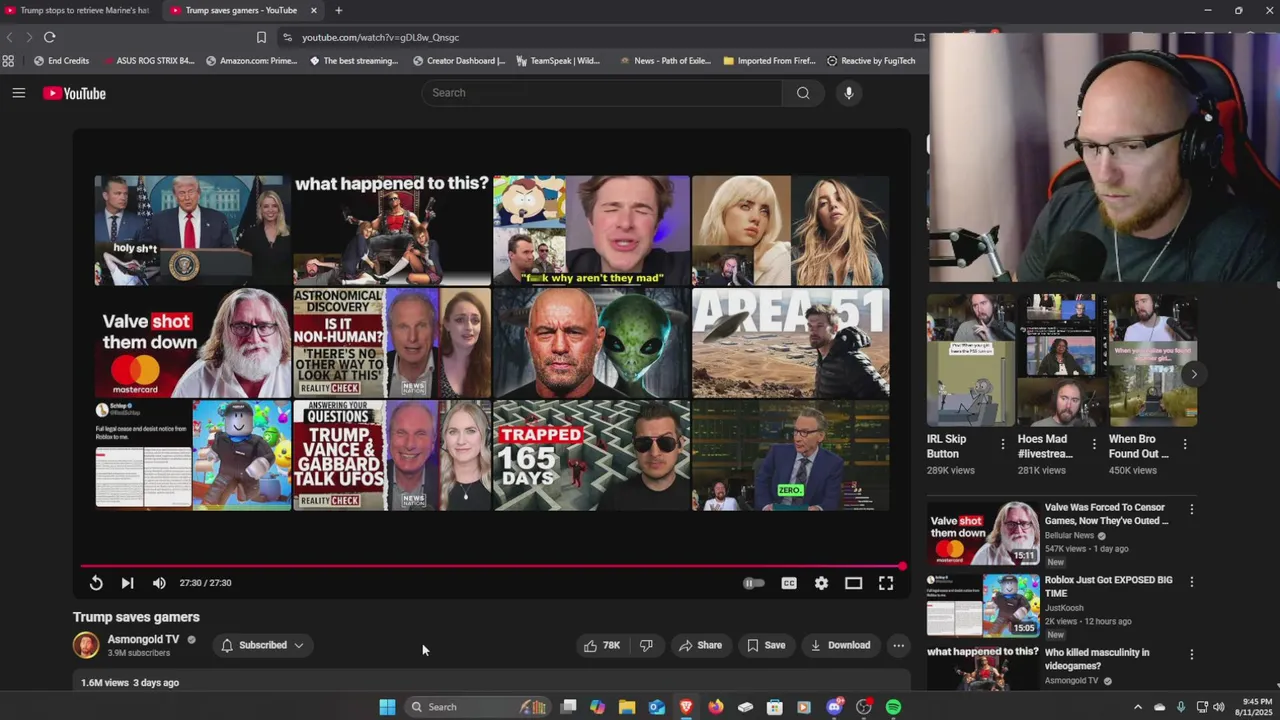The height and width of the screenshot is (720, 1280).
Task: Go back in browser history
Action: 9,37
